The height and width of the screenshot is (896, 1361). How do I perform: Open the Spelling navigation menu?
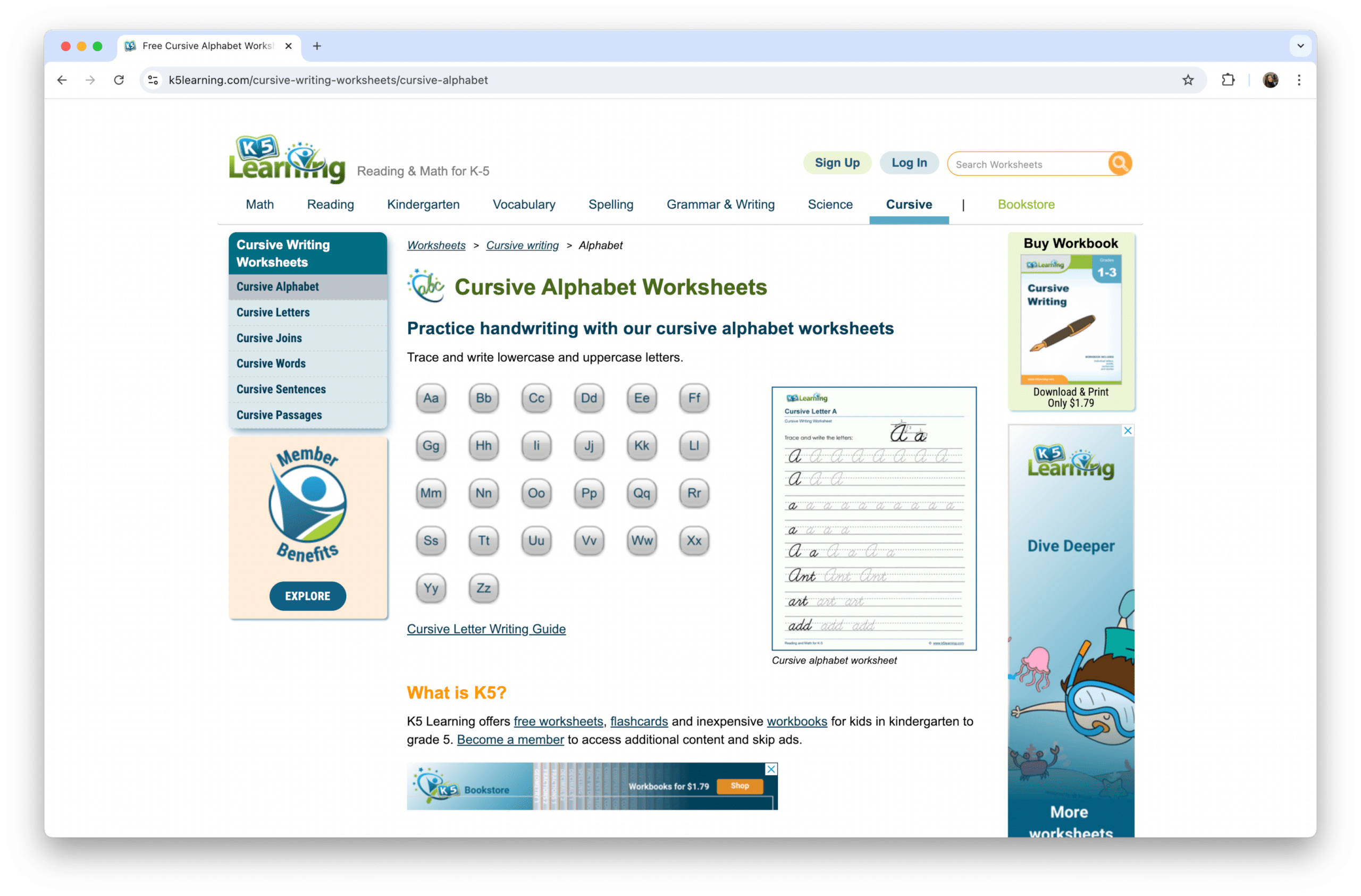[x=611, y=204]
